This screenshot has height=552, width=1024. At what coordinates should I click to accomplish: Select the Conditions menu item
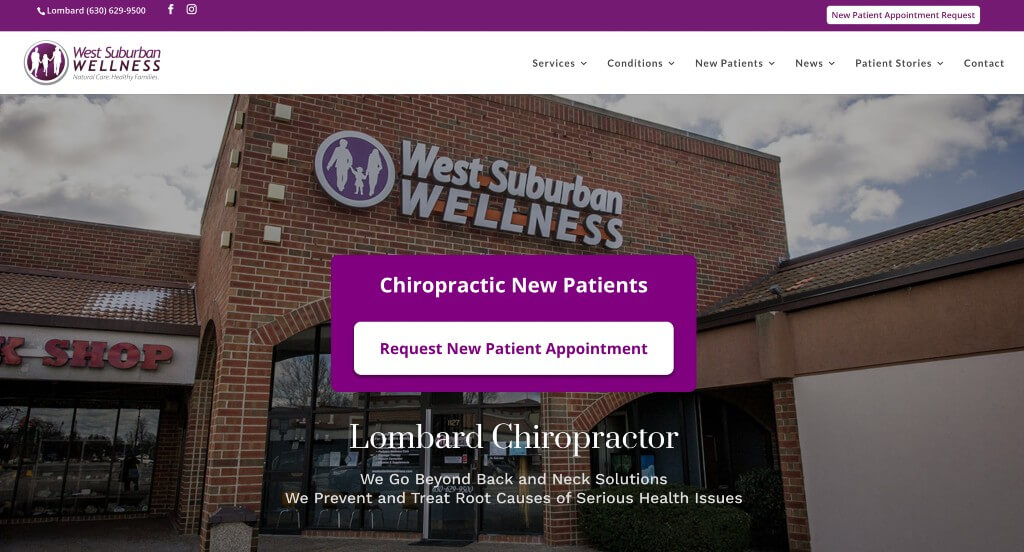(x=635, y=63)
